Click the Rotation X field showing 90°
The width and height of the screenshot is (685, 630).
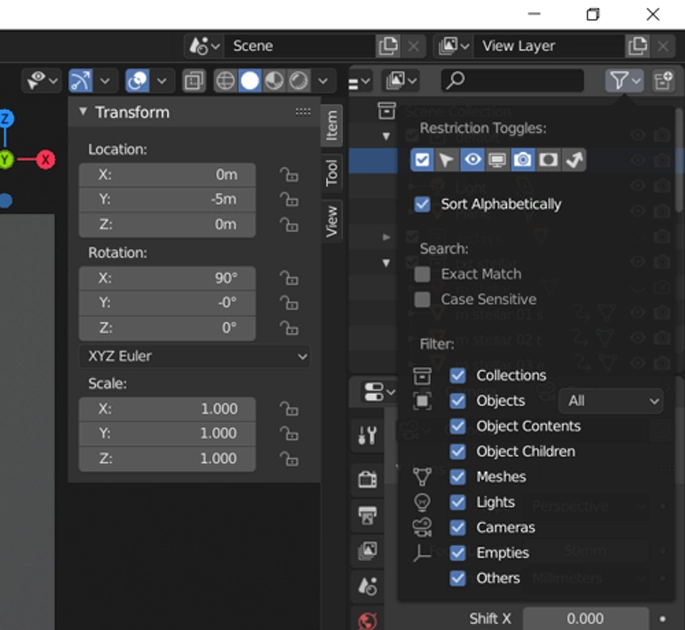click(x=167, y=278)
